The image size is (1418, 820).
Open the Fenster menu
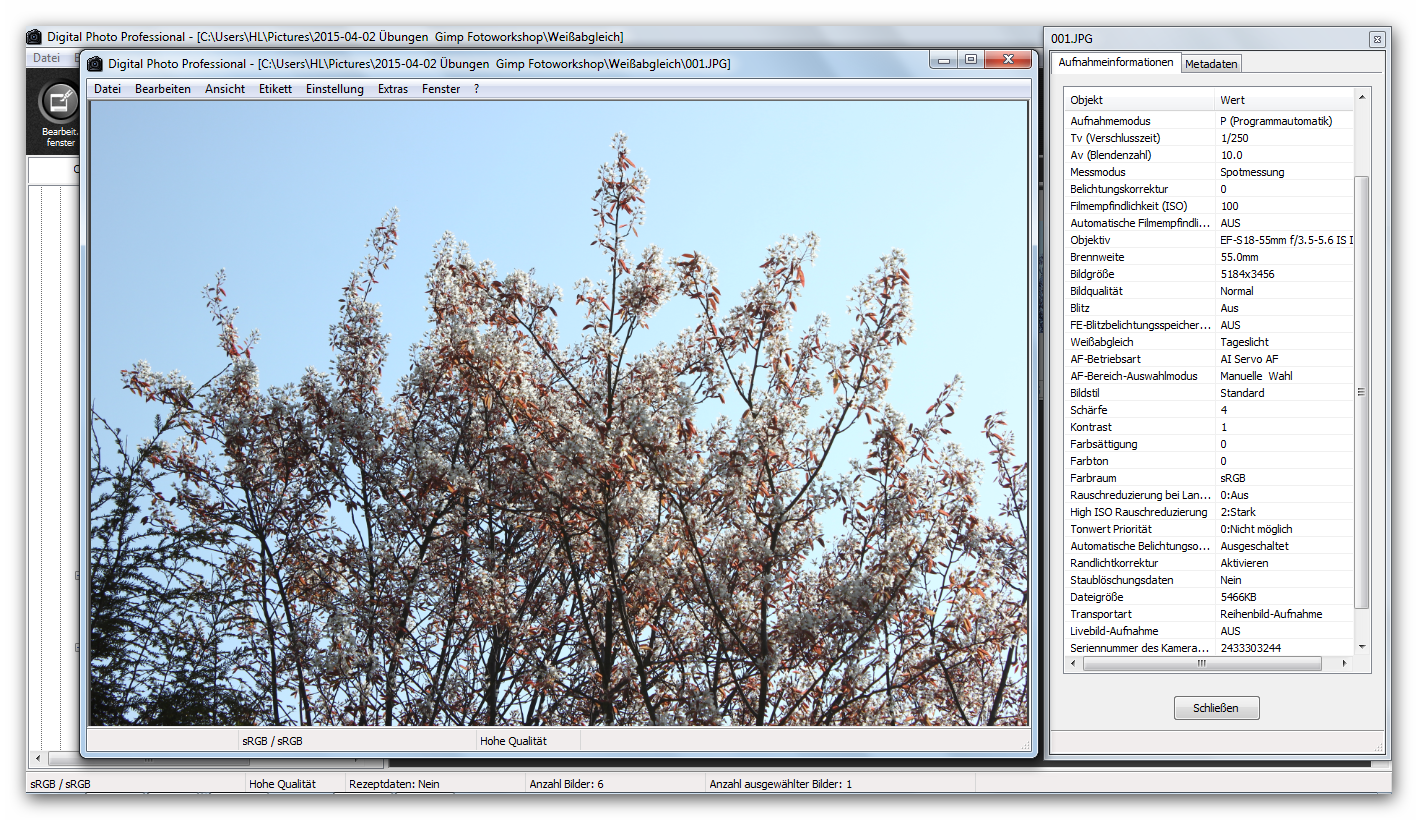[441, 89]
